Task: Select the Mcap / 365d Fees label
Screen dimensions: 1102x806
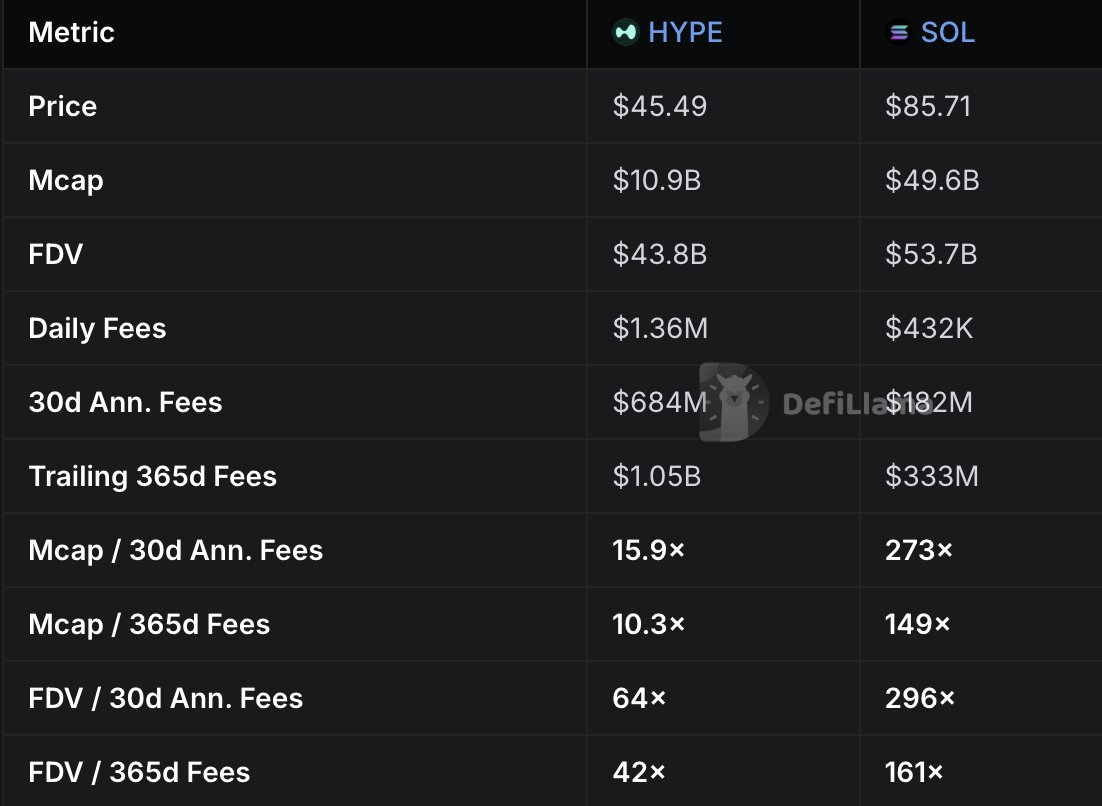Action: pos(149,625)
